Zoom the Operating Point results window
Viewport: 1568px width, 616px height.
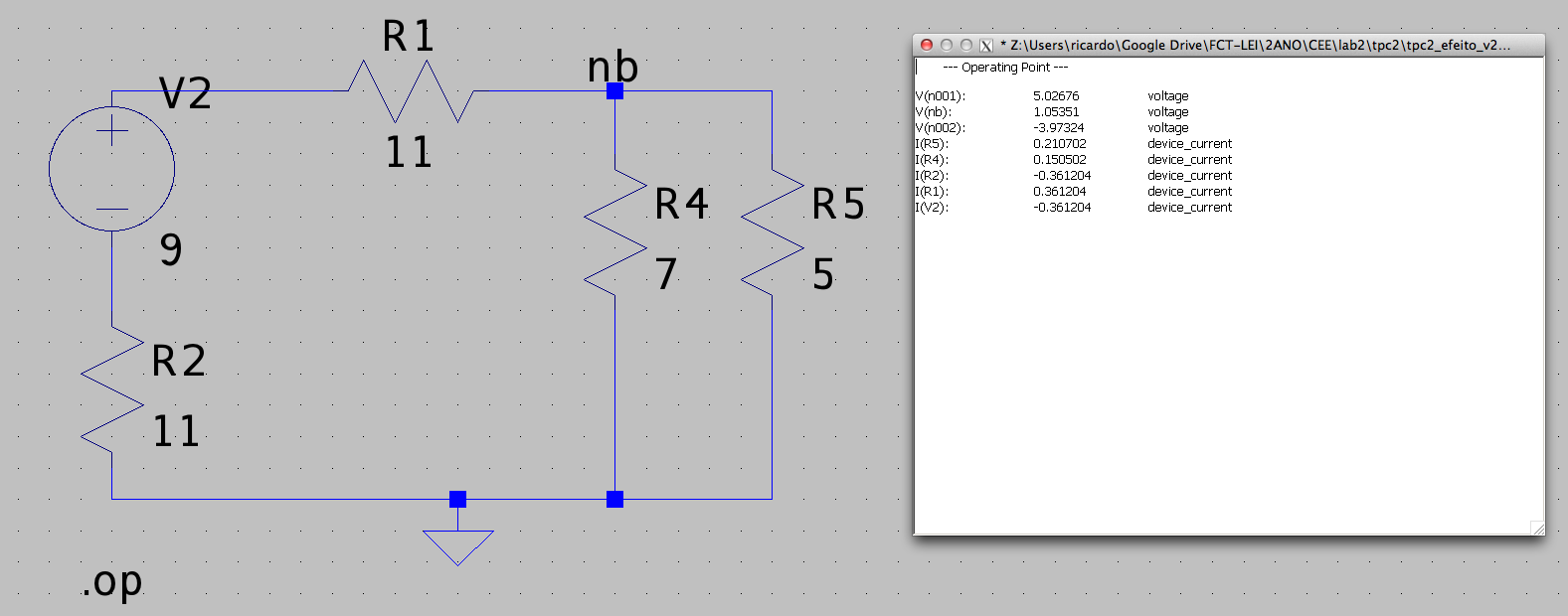[965, 45]
